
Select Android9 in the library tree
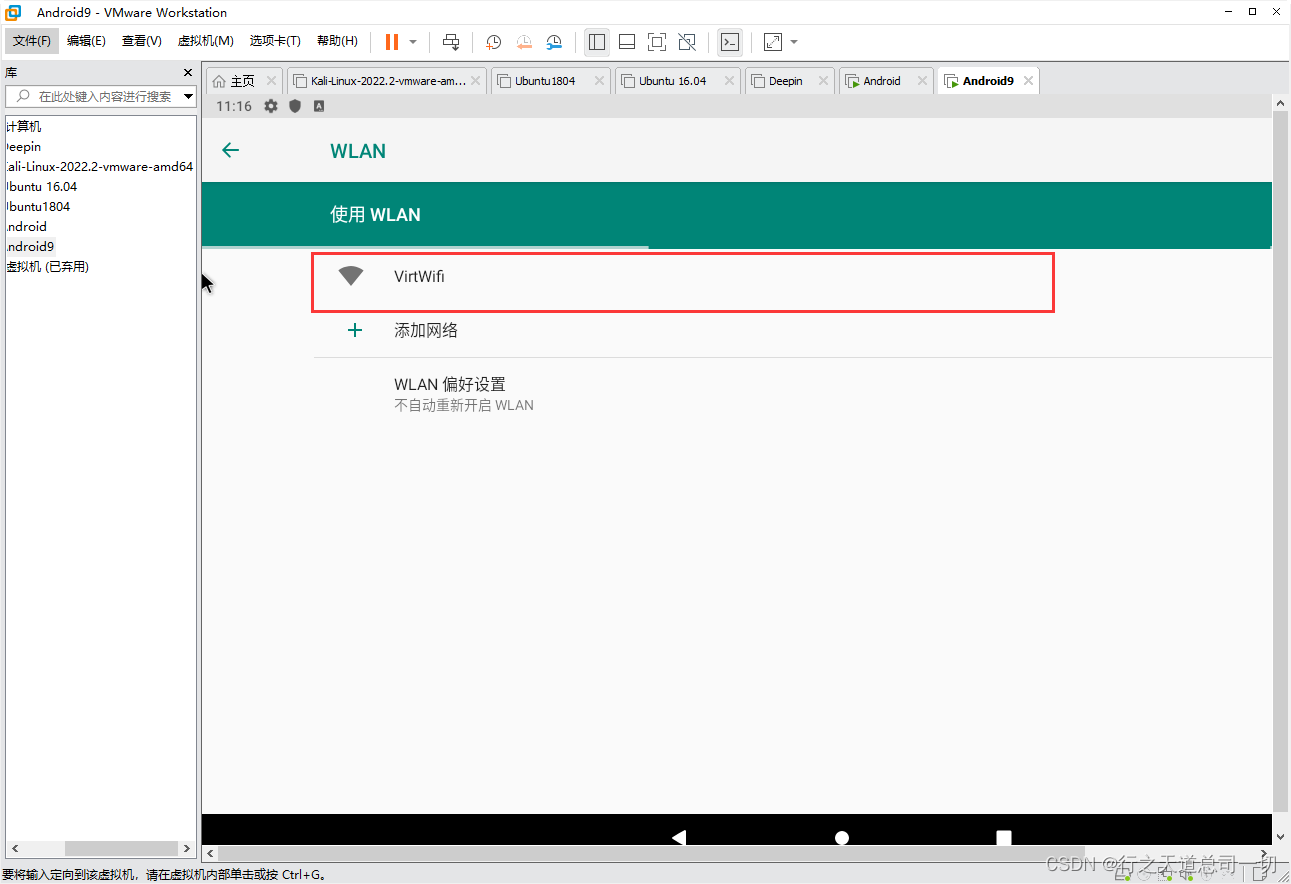29,247
